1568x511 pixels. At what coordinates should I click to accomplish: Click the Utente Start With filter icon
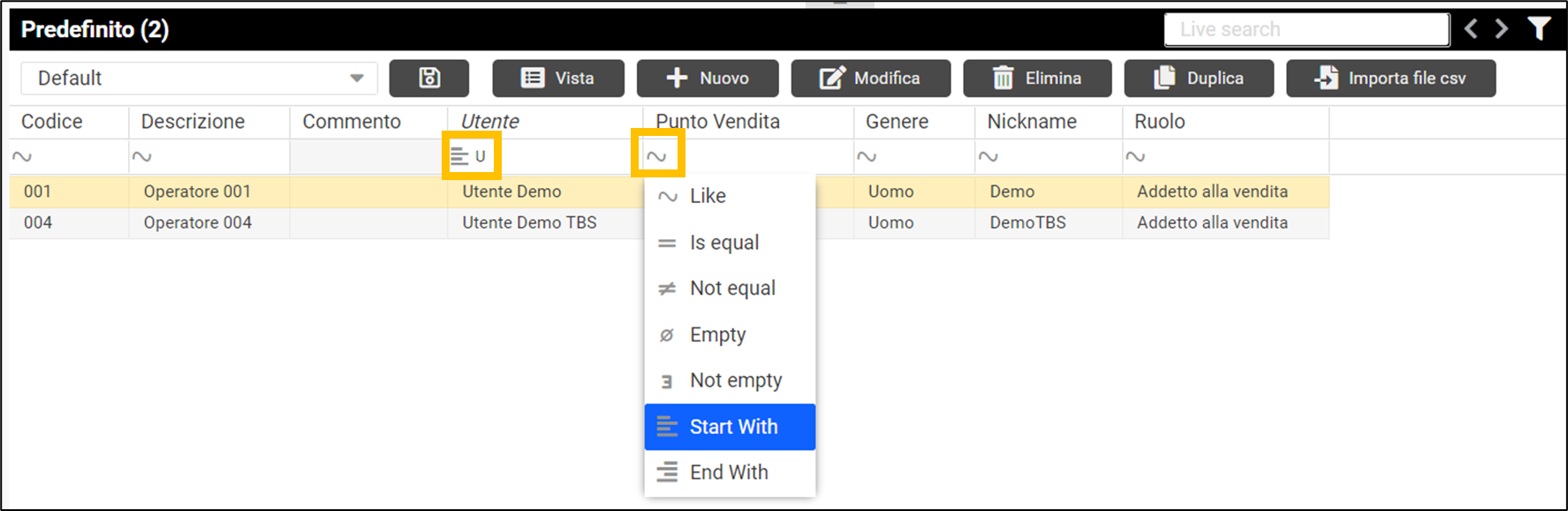pyautogui.click(x=460, y=156)
